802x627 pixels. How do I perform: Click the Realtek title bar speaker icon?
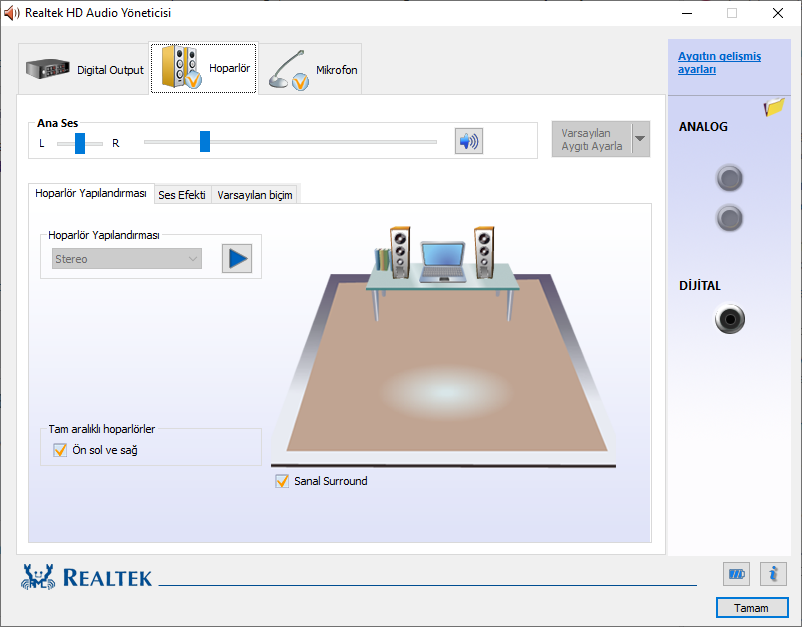coord(11,13)
